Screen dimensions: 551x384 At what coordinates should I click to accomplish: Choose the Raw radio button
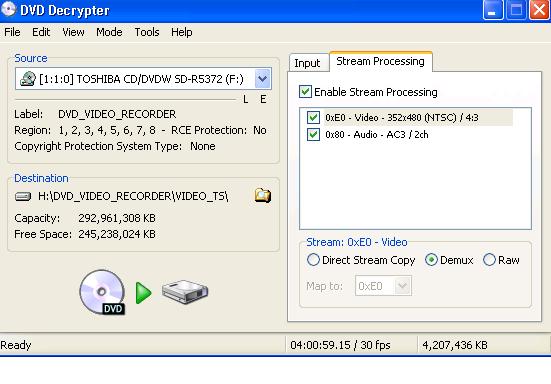point(489,260)
